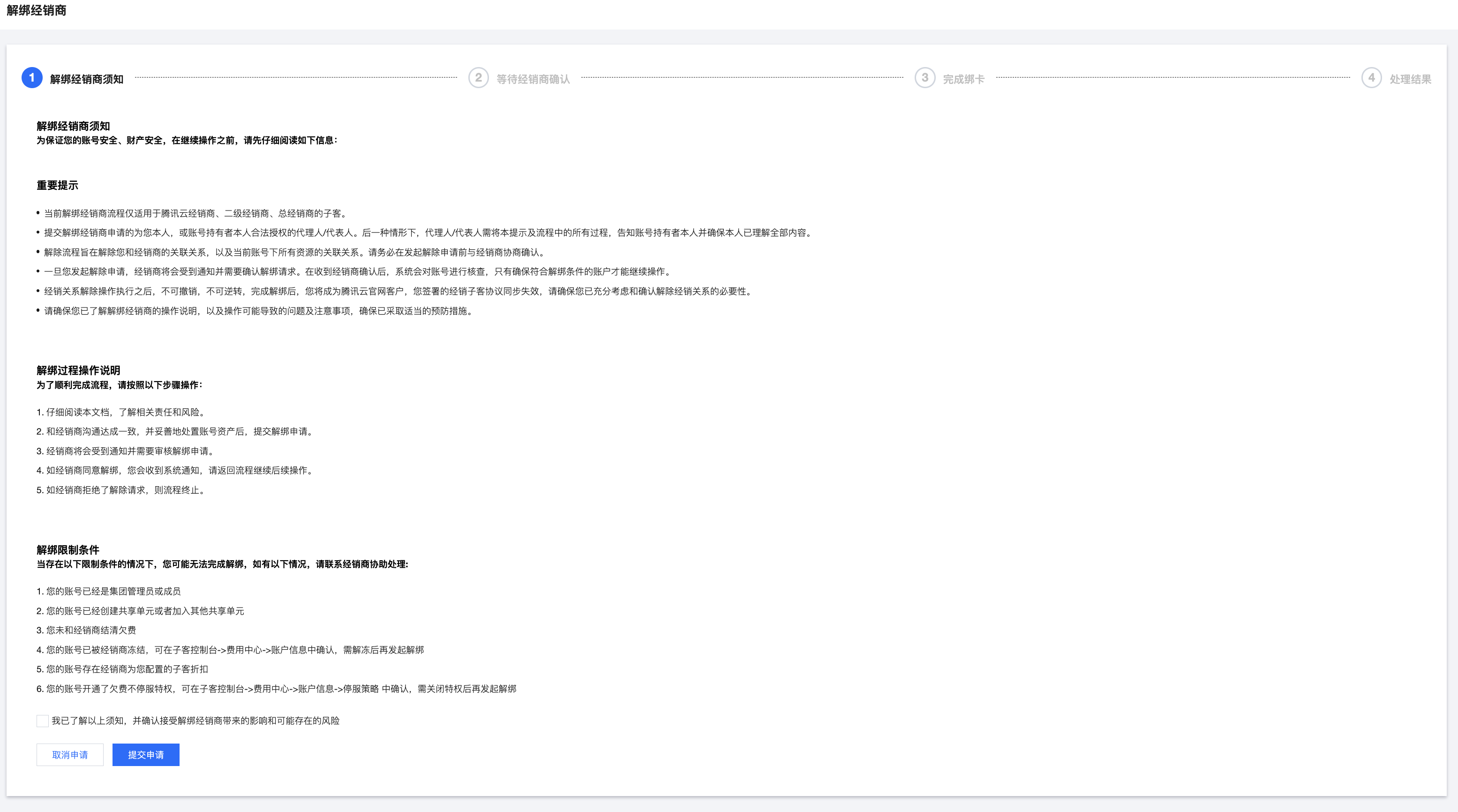Click the step 1 circle icon
The width and height of the screenshot is (1458, 812).
point(32,77)
